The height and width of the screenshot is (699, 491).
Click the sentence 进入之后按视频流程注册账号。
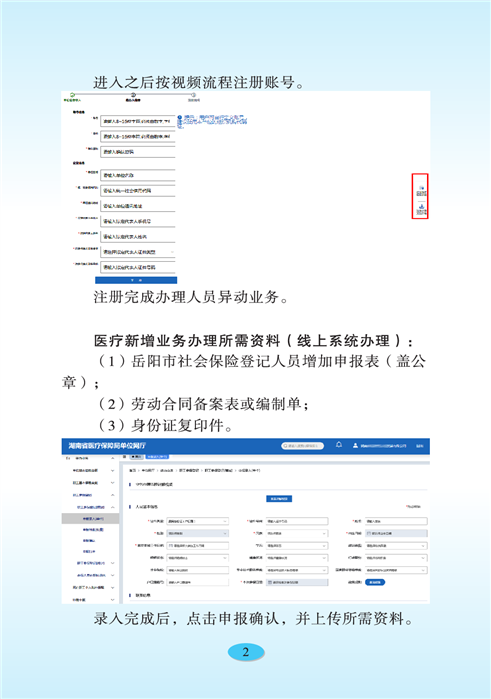[x=199, y=82]
